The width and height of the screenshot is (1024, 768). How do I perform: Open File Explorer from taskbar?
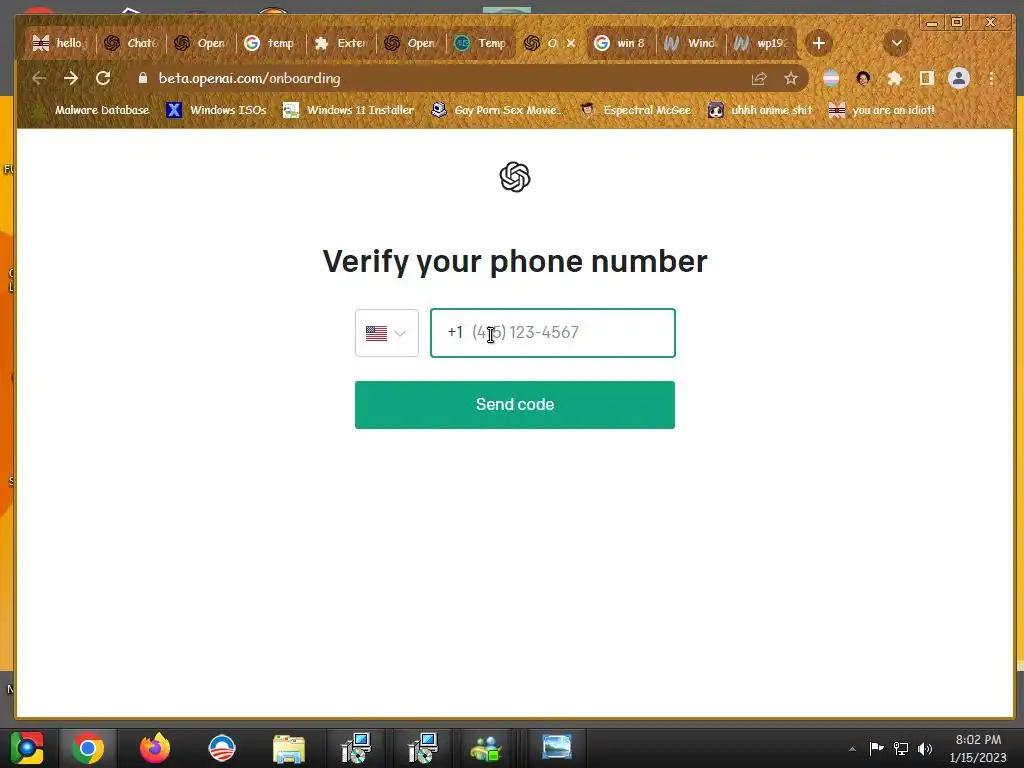pos(289,748)
